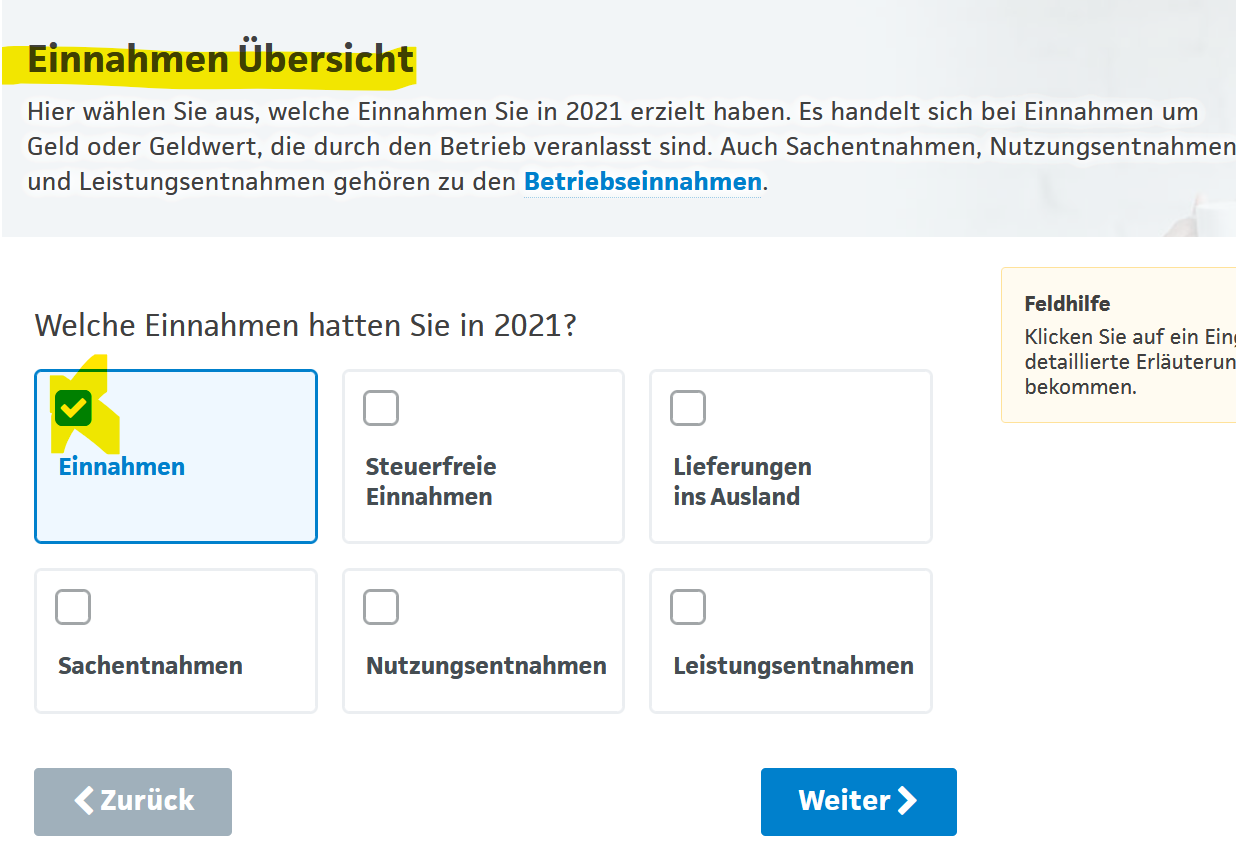1236x856 pixels.
Task: Toggle the Leistungsentnahmen checkbox on
Action: point(688,607)
